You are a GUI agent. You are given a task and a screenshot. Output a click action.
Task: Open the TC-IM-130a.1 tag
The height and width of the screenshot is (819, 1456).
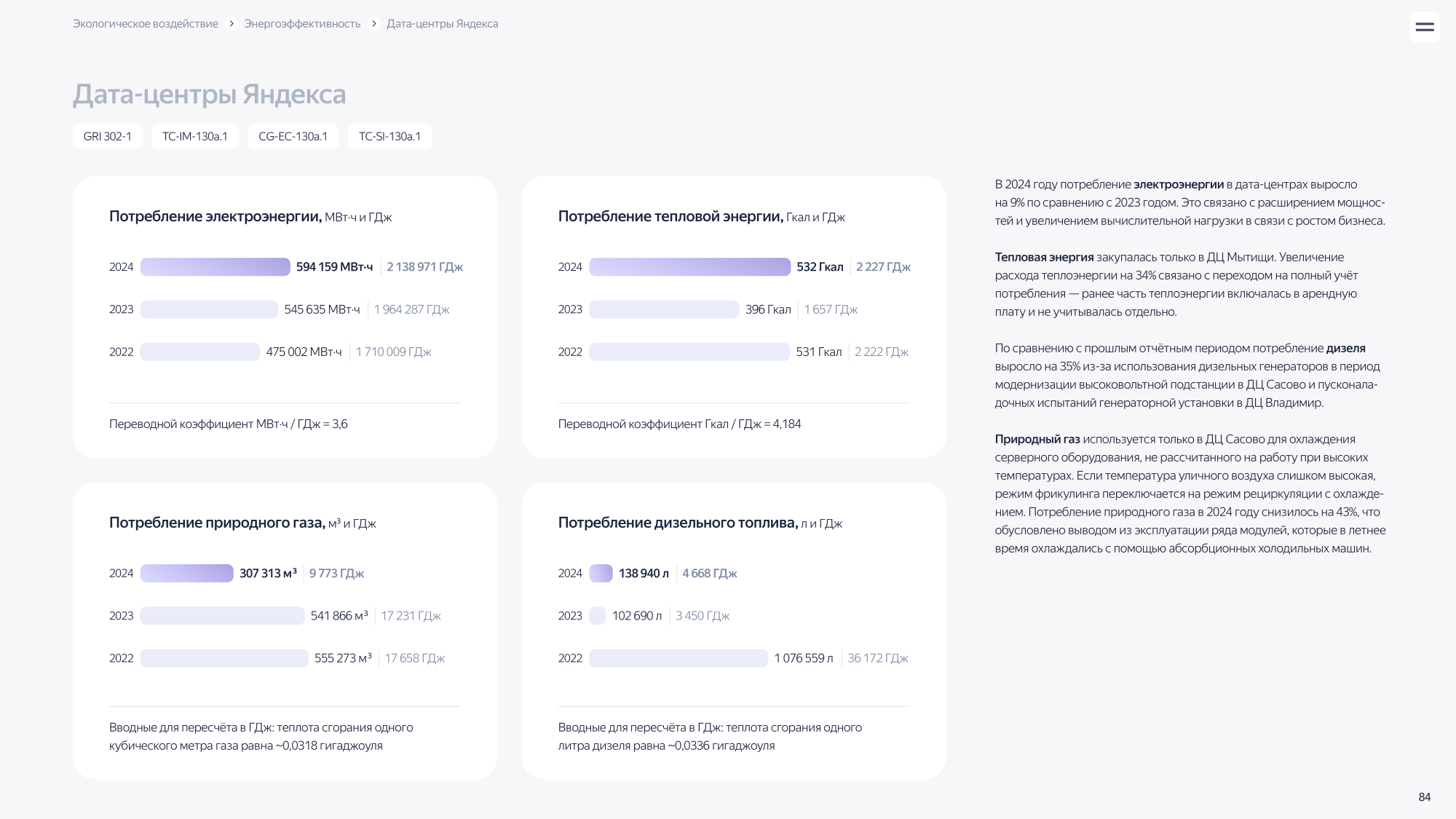pos(195,136)
